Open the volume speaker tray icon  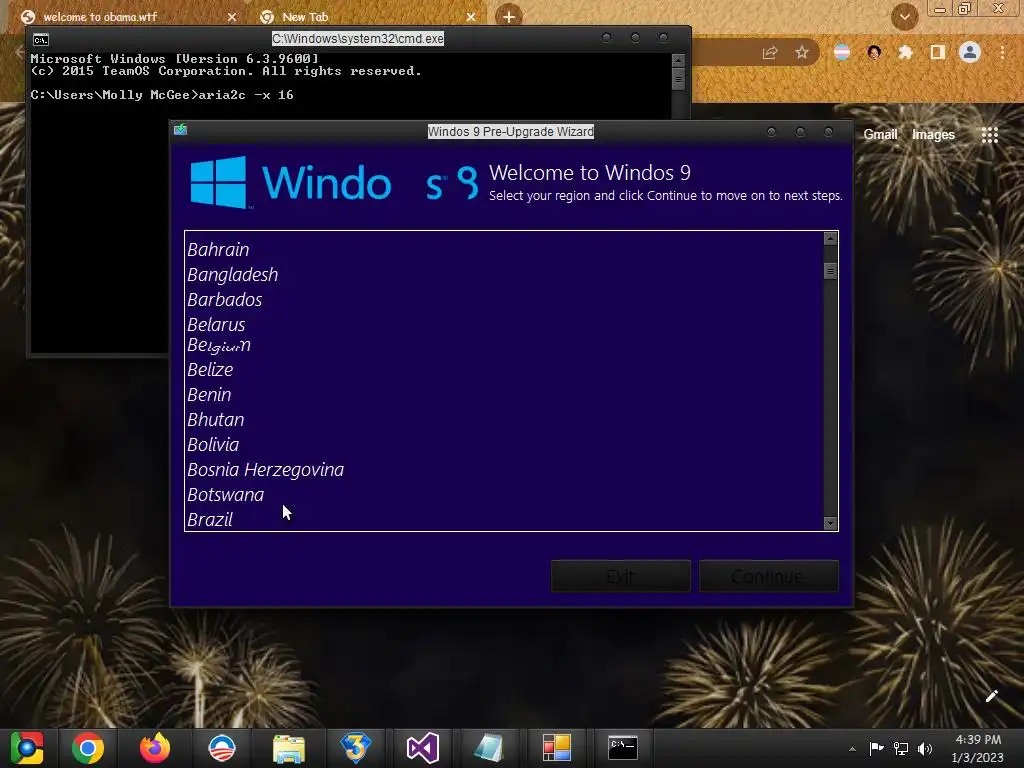925,748
